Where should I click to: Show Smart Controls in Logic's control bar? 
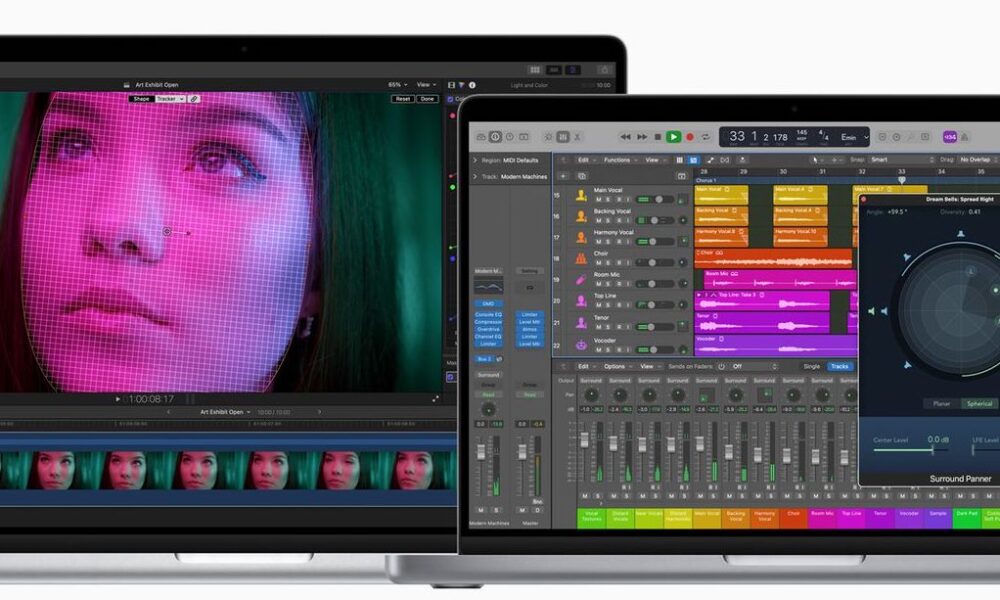[x=548, y=137]
